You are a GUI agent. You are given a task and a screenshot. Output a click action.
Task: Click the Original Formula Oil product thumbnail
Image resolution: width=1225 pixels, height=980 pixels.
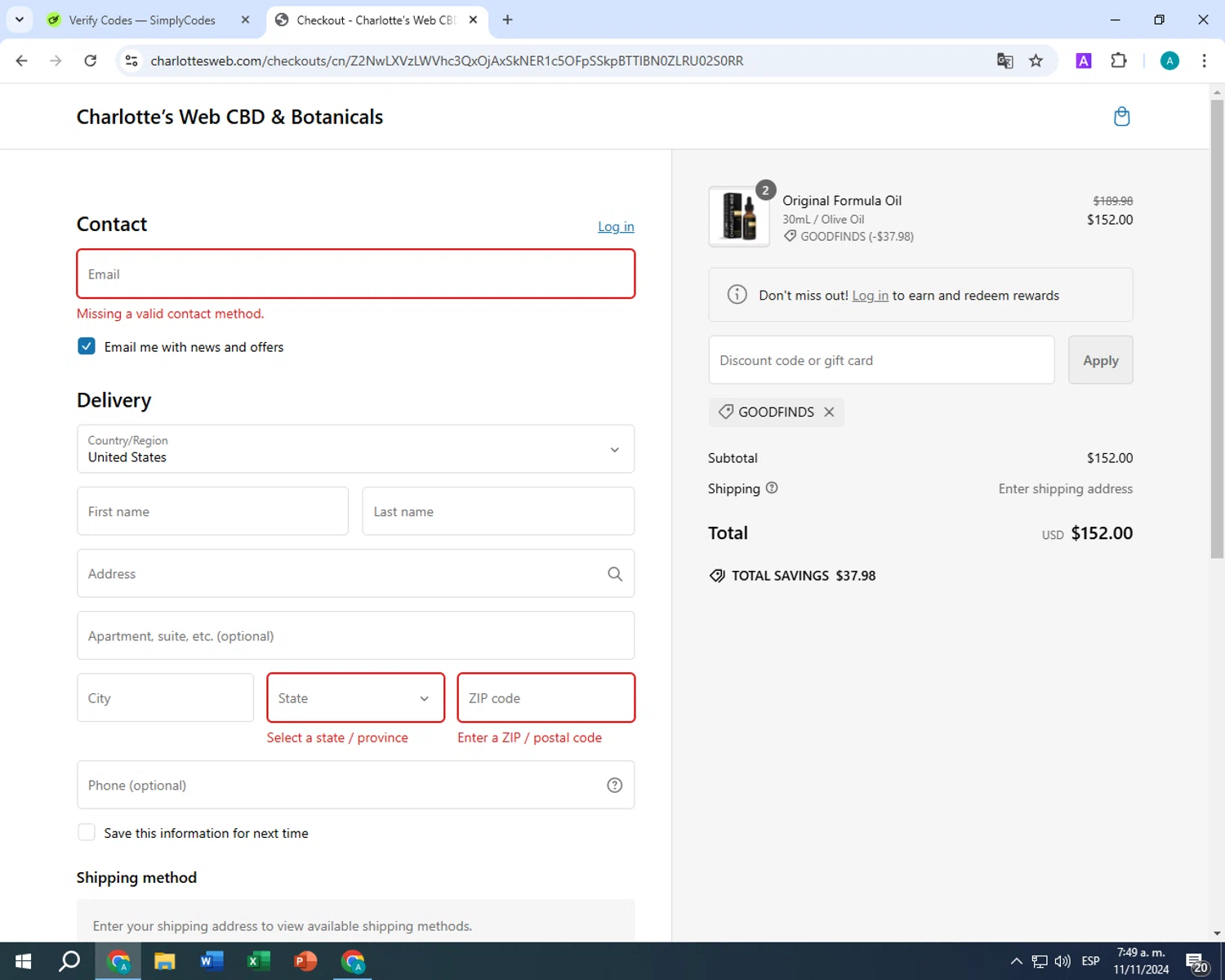tap(739, 216)
